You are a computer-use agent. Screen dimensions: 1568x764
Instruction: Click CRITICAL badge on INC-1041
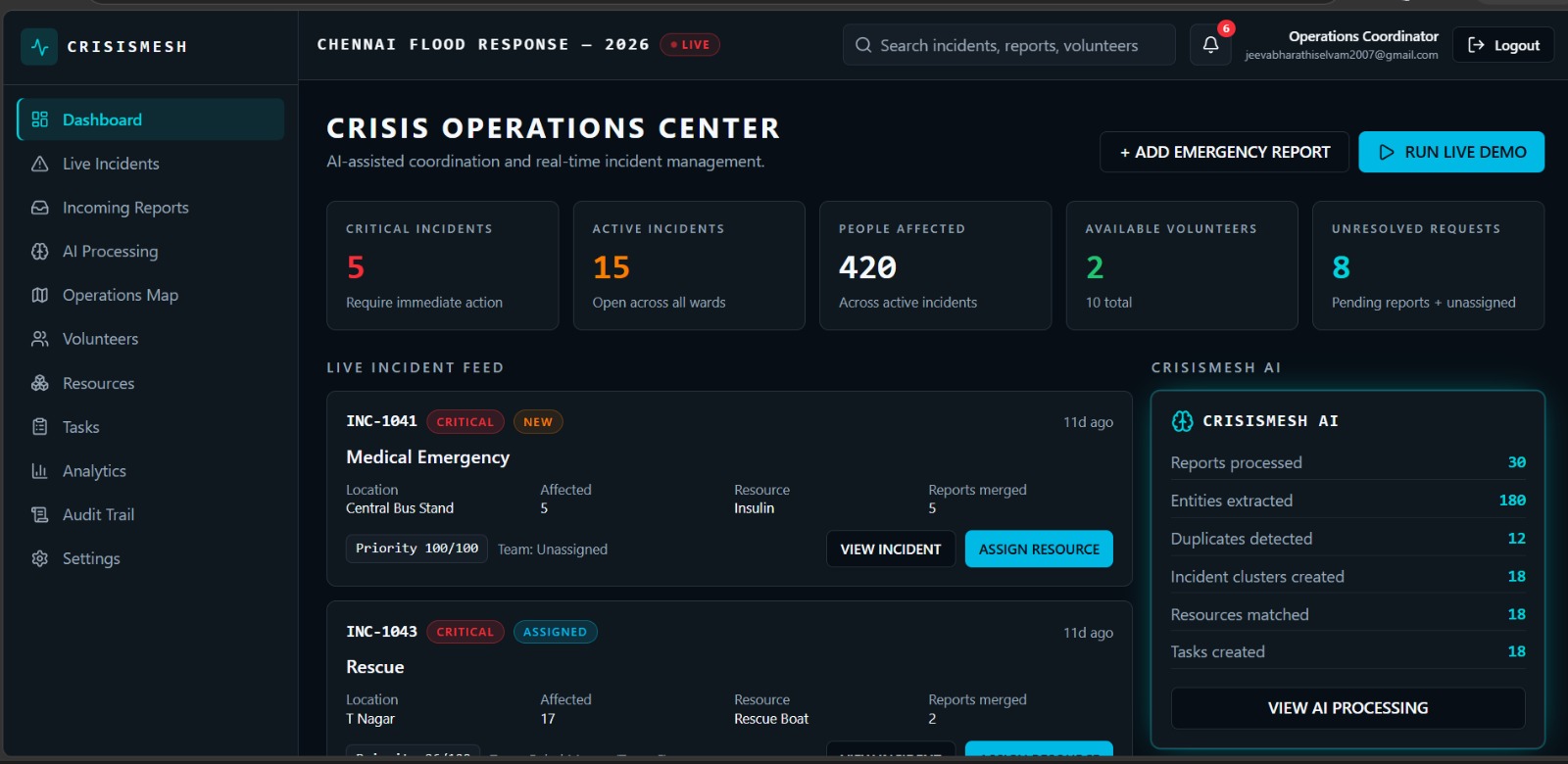click(465, 422)
